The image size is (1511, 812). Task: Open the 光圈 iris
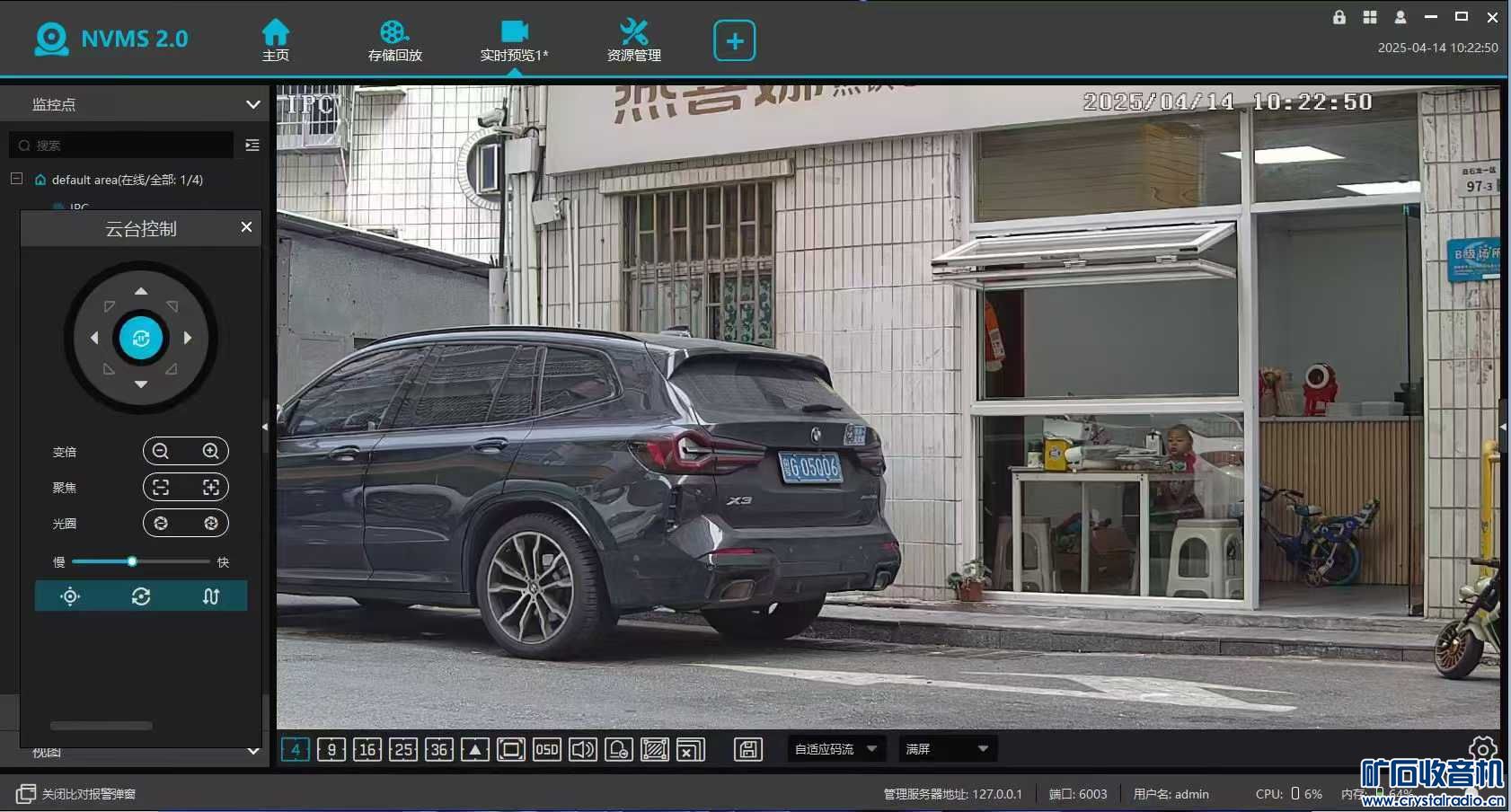(x=211, y=523)
